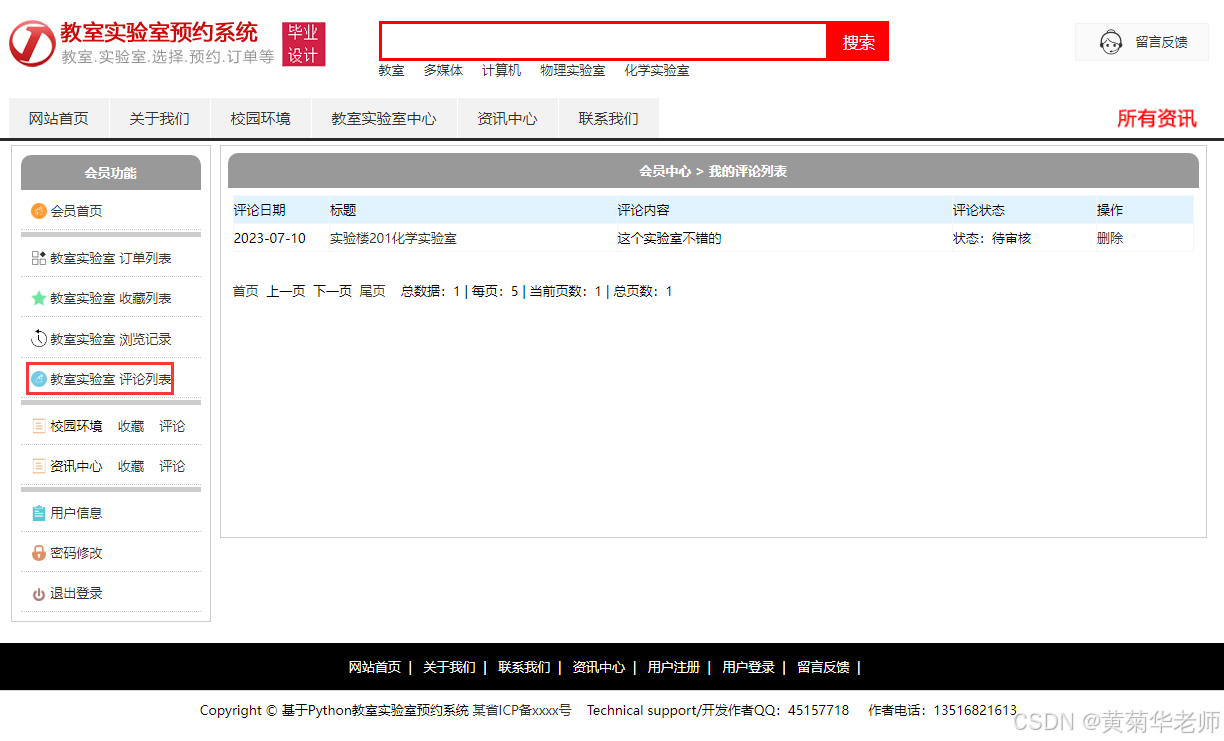Click the 物理实验室 search keyword
This screenshot has height=741, width=1224.
[x=572, y=71]
